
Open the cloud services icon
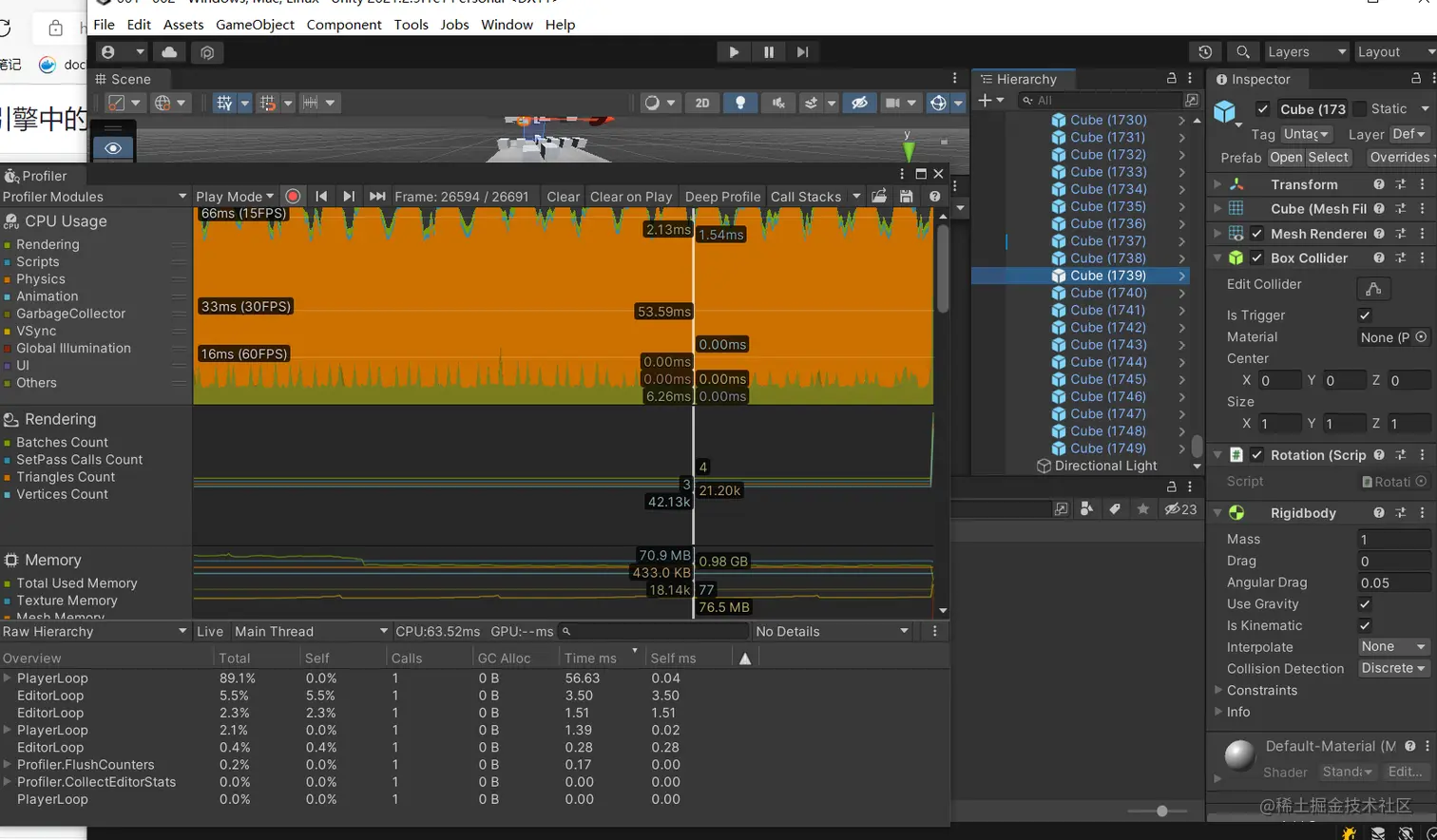tap(169, 52)
